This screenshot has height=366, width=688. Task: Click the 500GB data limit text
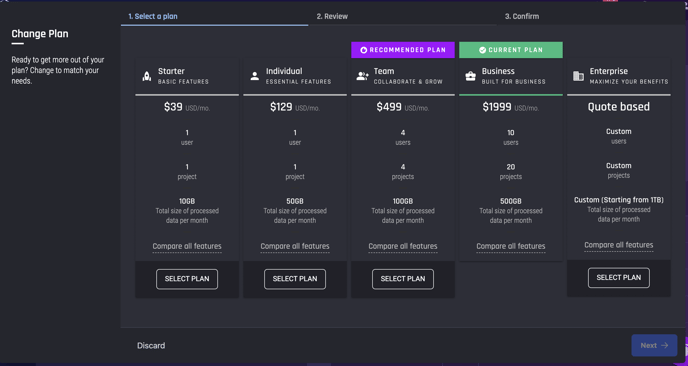pos(511,201)
